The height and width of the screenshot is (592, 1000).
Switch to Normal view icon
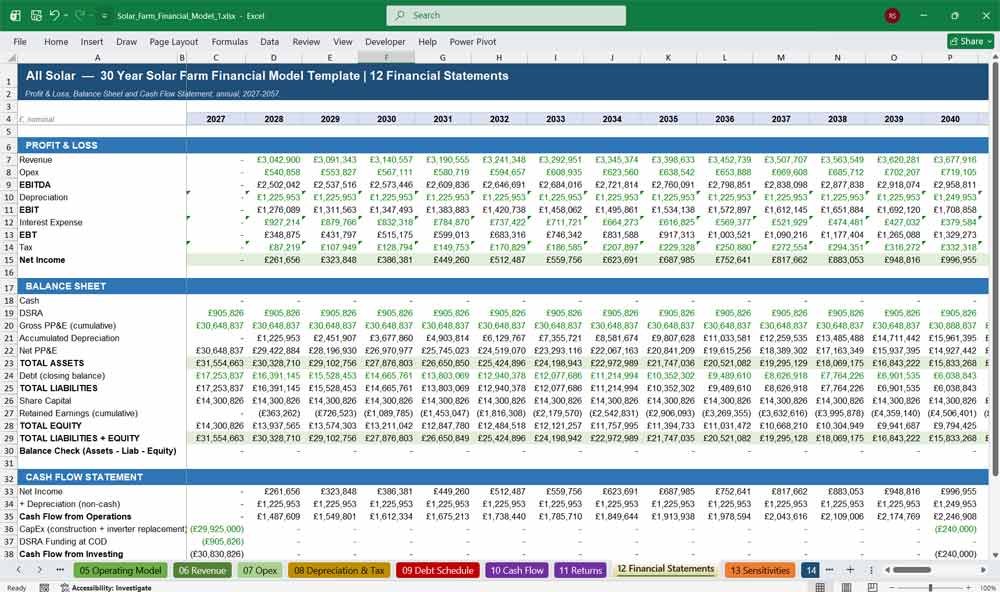point(820,587)
